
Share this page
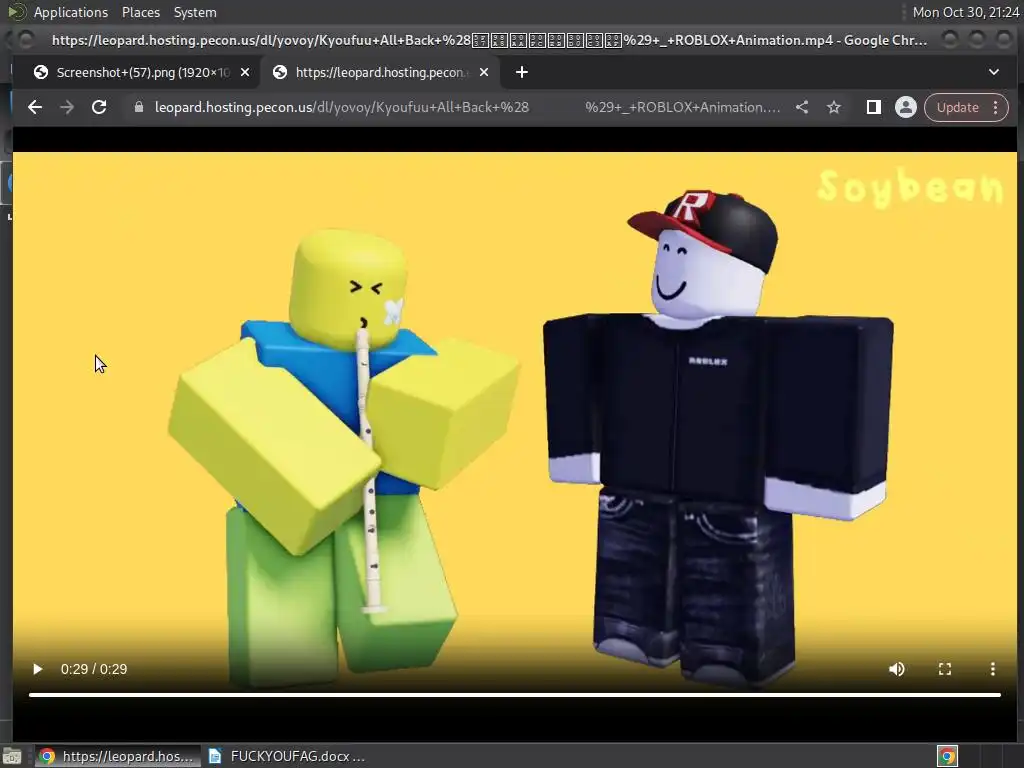pos(802,107)
